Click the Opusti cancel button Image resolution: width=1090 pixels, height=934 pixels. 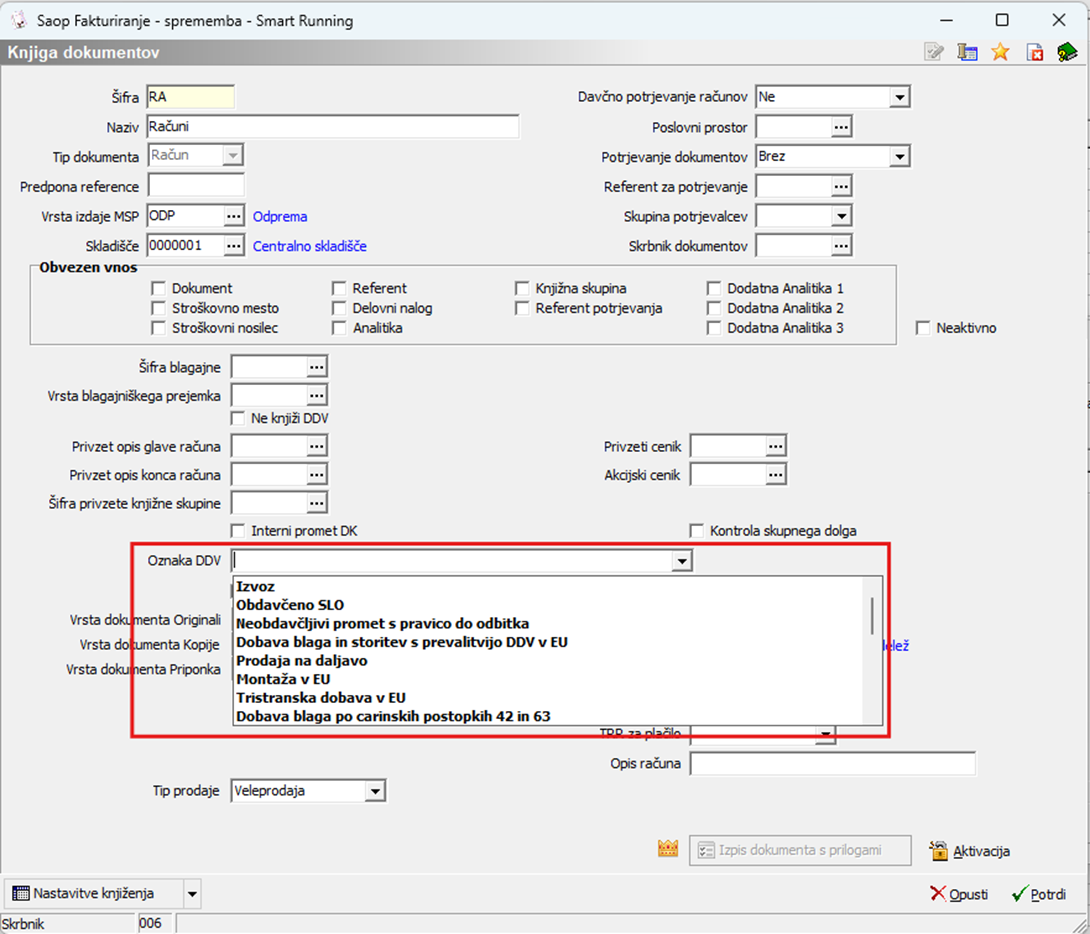pyautogui.click(x=959, y=894)
